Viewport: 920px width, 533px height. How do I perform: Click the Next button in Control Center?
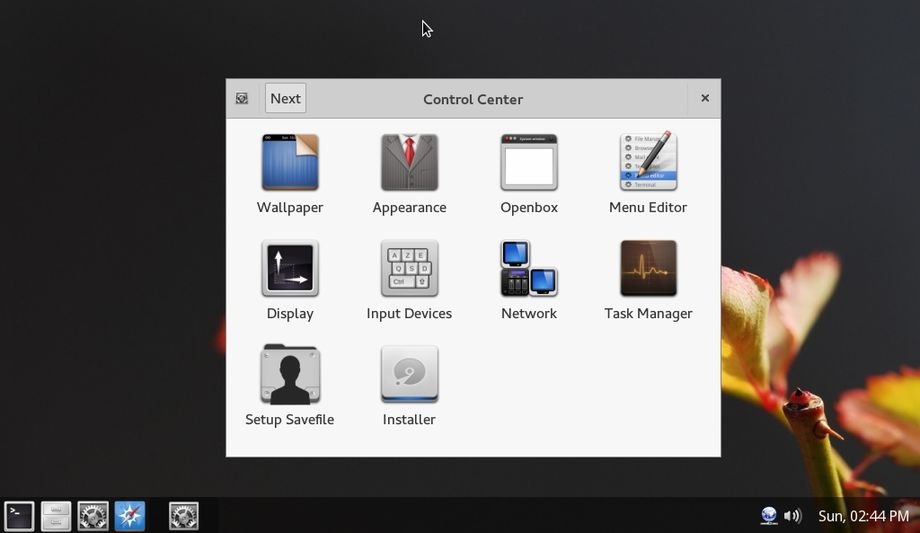click(x=285, y=98)
